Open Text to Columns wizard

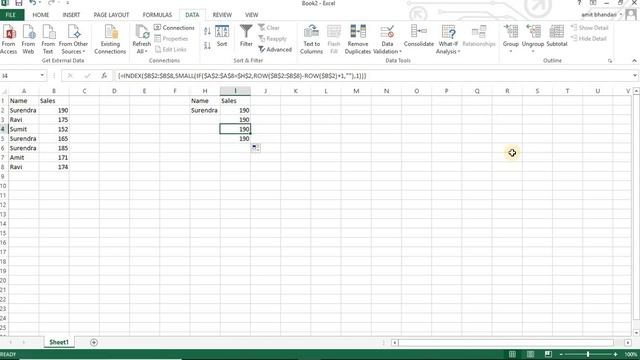coord(311,39)
